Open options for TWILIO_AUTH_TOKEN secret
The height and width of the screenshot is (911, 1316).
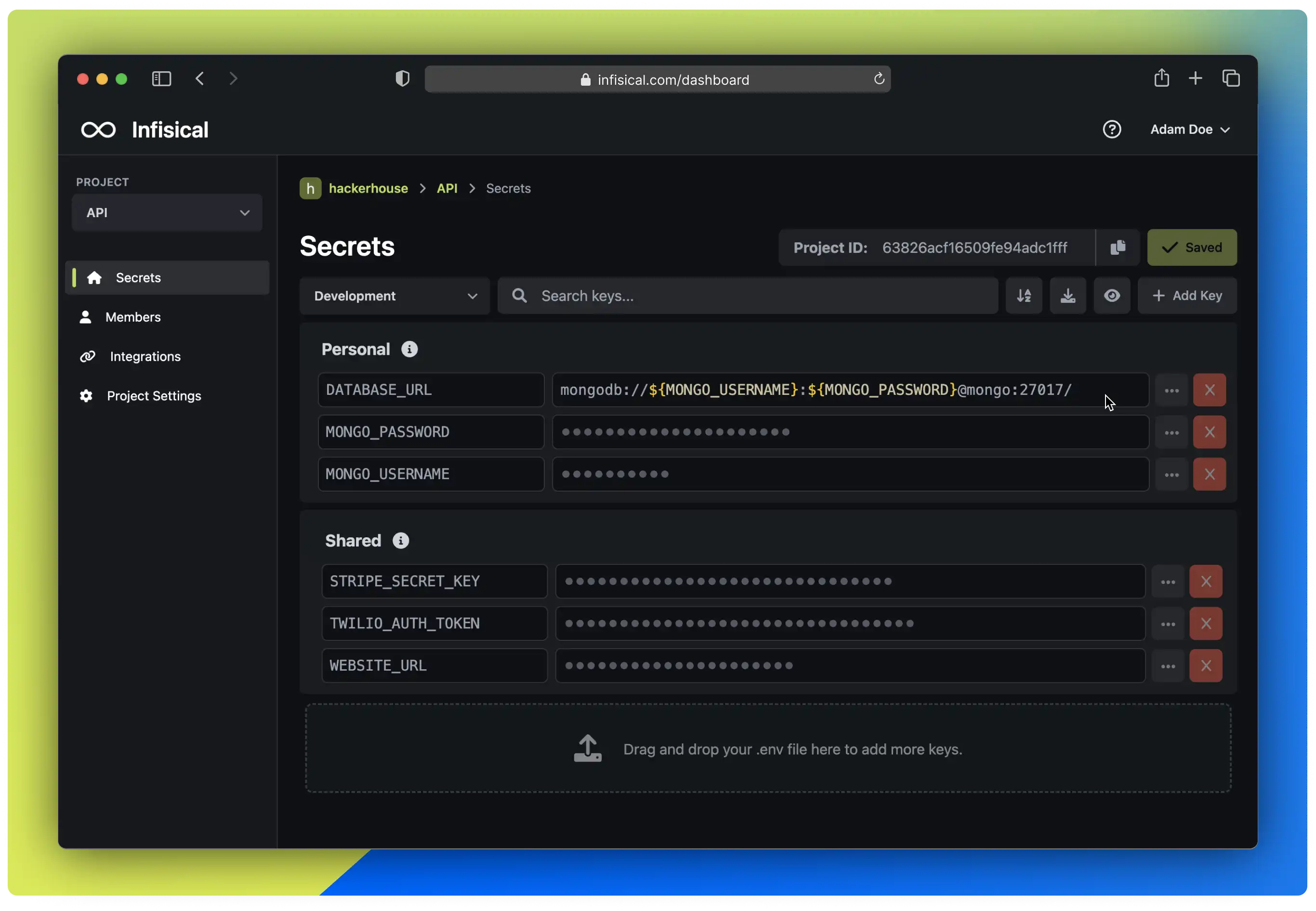(1168, 623)
